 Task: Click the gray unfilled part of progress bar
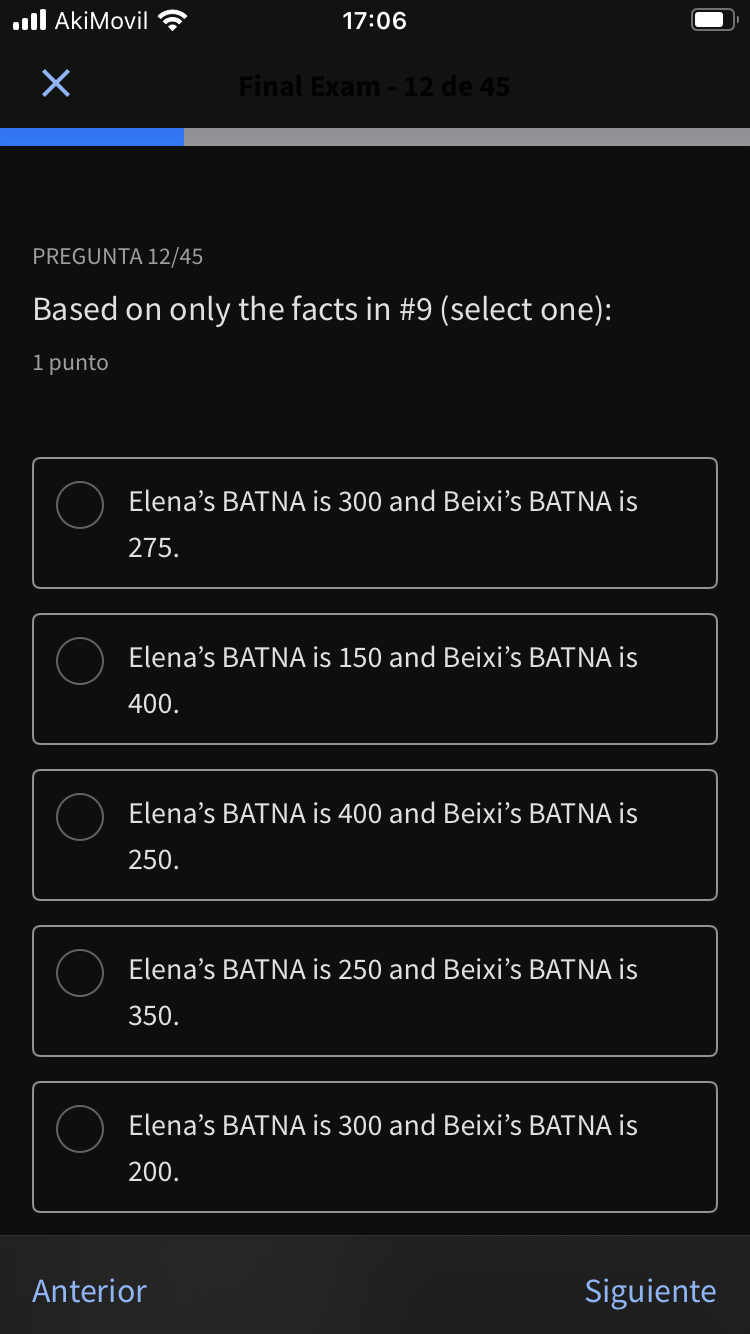pos(466,137)
